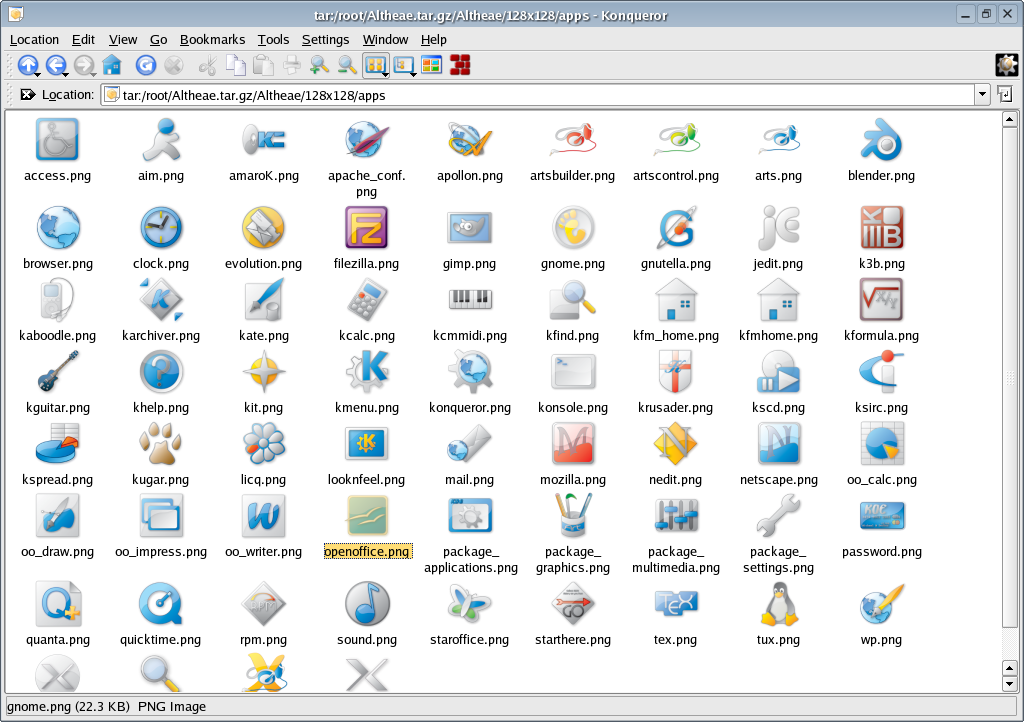This screenshot has height=722, width=1024.
Task: Click the Print toolbar icon
Action: click(292, 65)
